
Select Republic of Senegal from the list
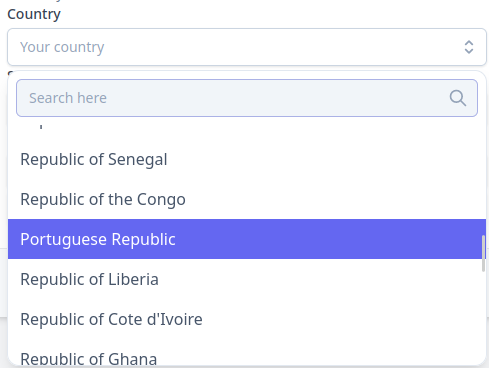[x=247, y=159]
